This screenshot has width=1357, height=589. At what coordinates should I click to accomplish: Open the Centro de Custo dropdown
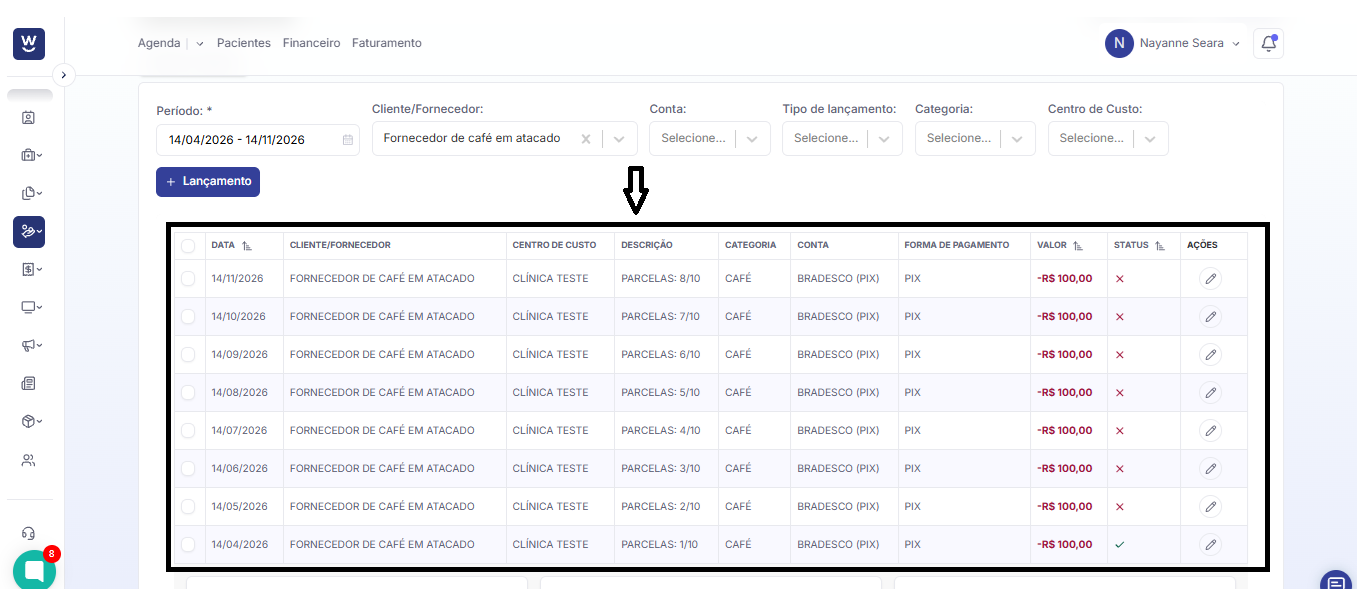1107,139
